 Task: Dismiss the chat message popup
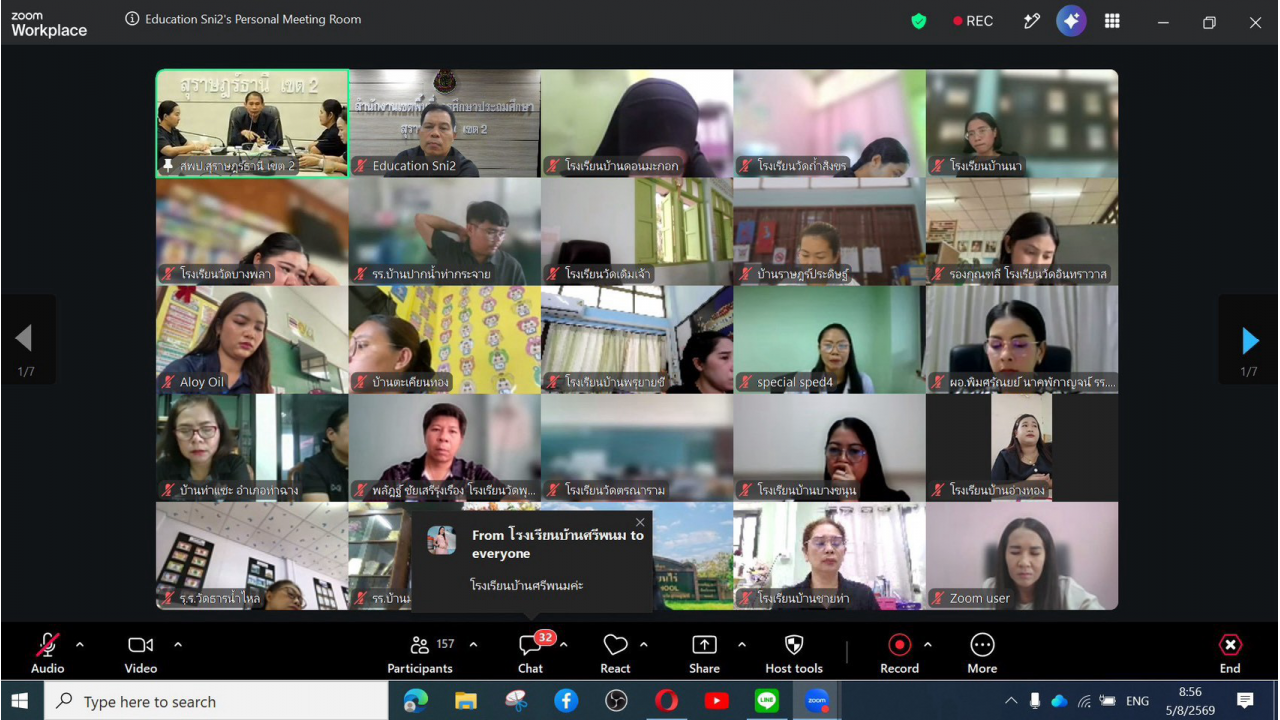640,522
